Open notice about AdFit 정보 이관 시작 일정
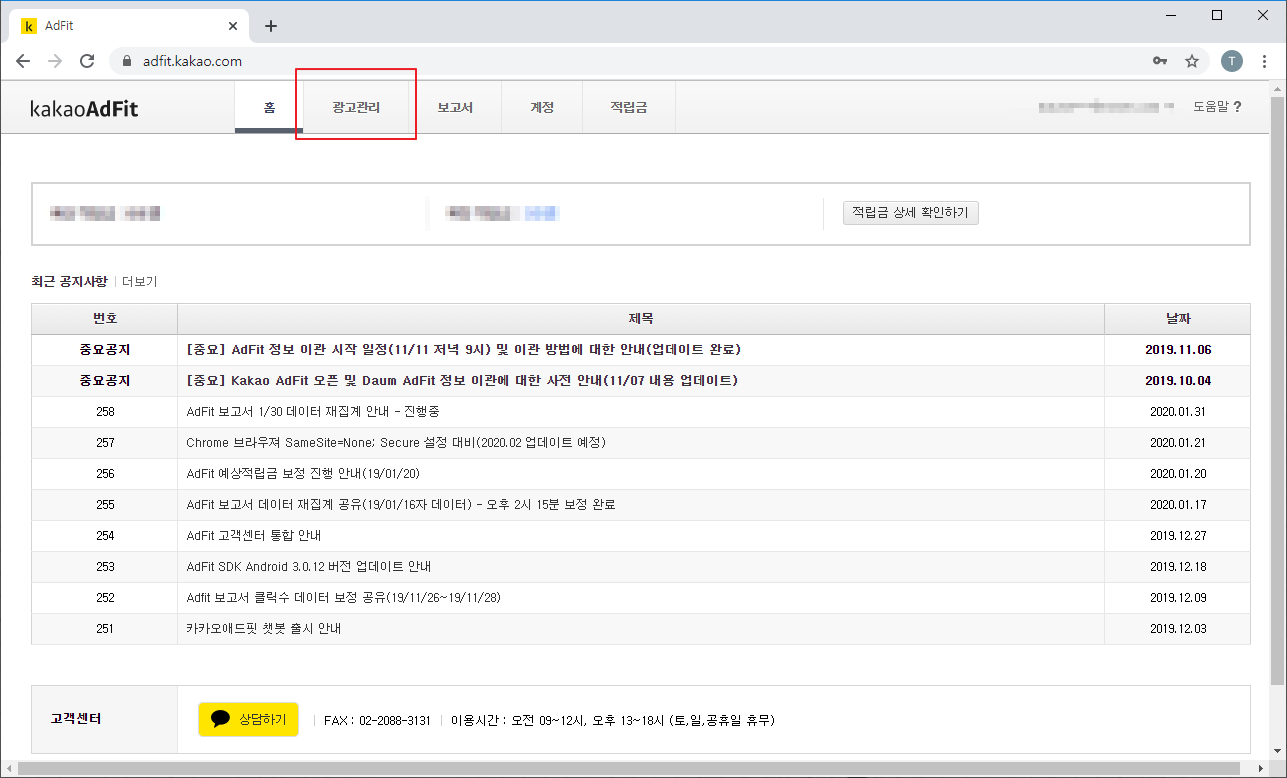 coord(463,350)
